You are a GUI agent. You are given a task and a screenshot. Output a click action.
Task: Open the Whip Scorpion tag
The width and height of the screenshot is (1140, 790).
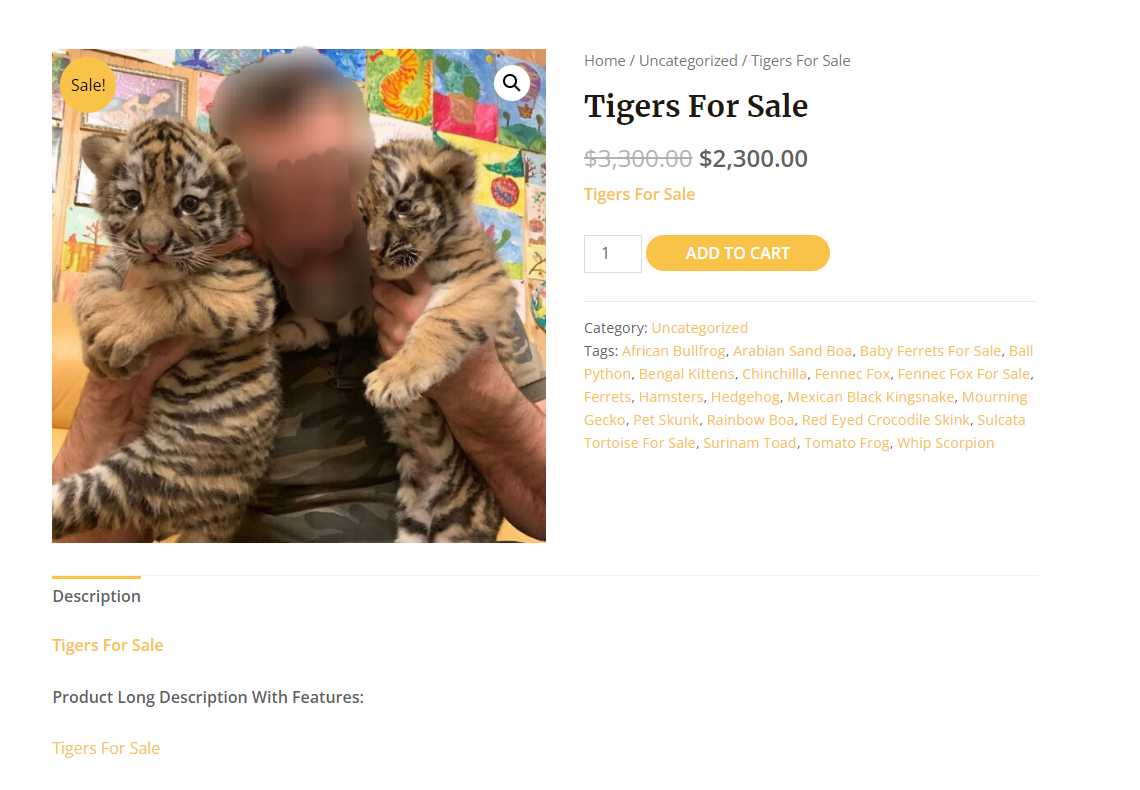pyautogui.click(x=945, y=443)
